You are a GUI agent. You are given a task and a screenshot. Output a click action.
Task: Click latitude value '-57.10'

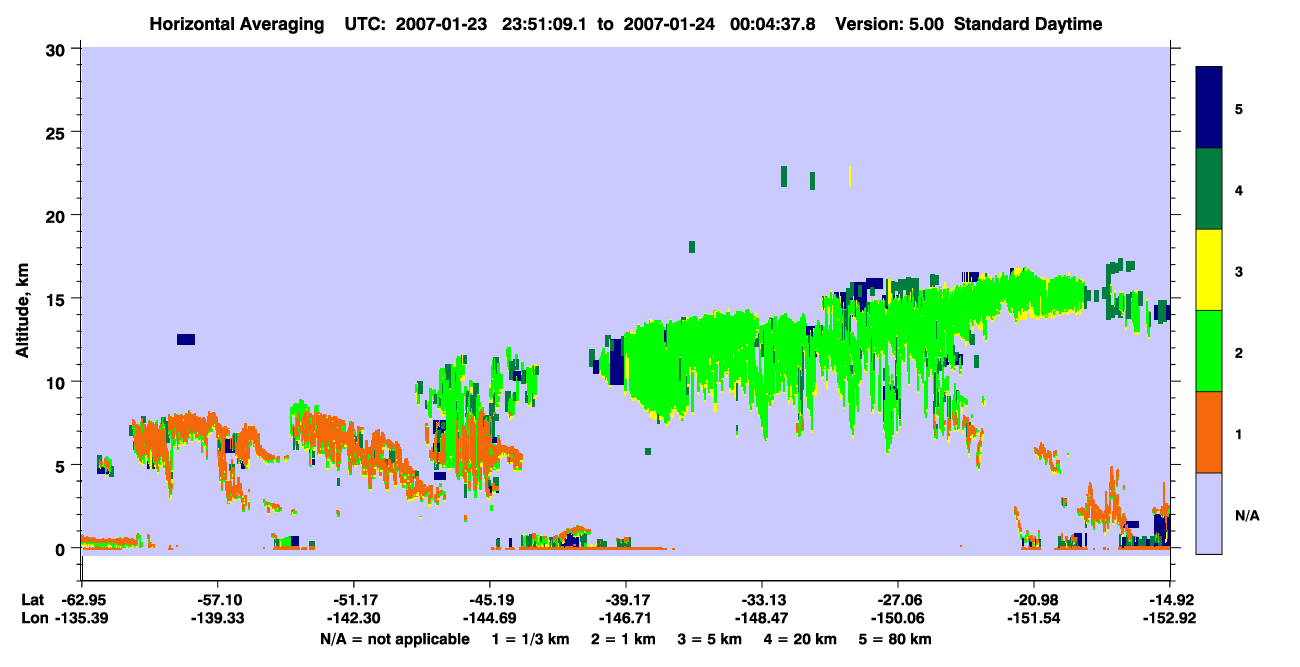[x=218, y=599]
